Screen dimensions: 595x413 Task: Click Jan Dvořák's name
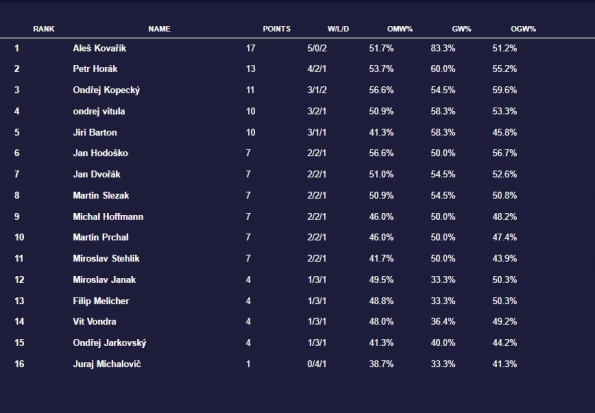[96, 174]
